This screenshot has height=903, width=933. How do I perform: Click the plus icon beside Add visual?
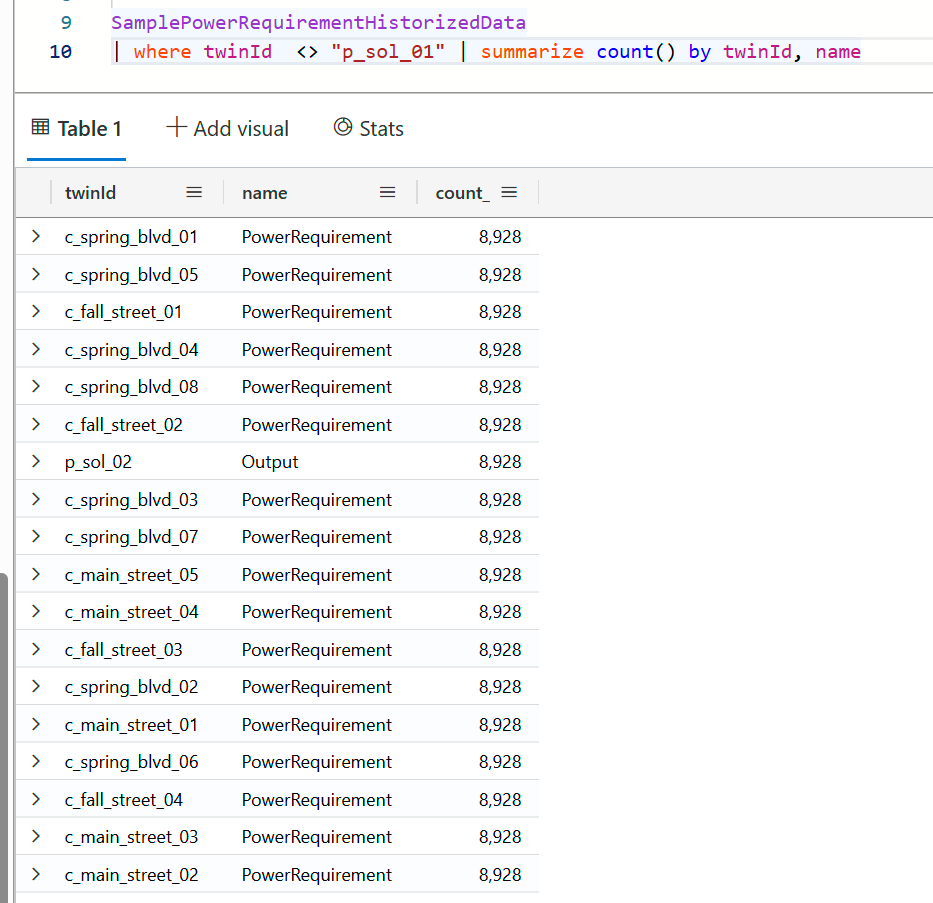(176, 127)
